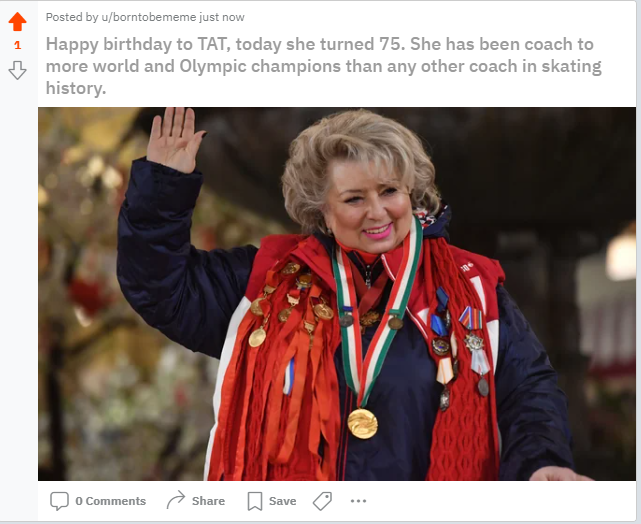This screenshot has width=641, height=524.
Task: Click the word 'history.' ending the title
Action: tap(76, 88)
